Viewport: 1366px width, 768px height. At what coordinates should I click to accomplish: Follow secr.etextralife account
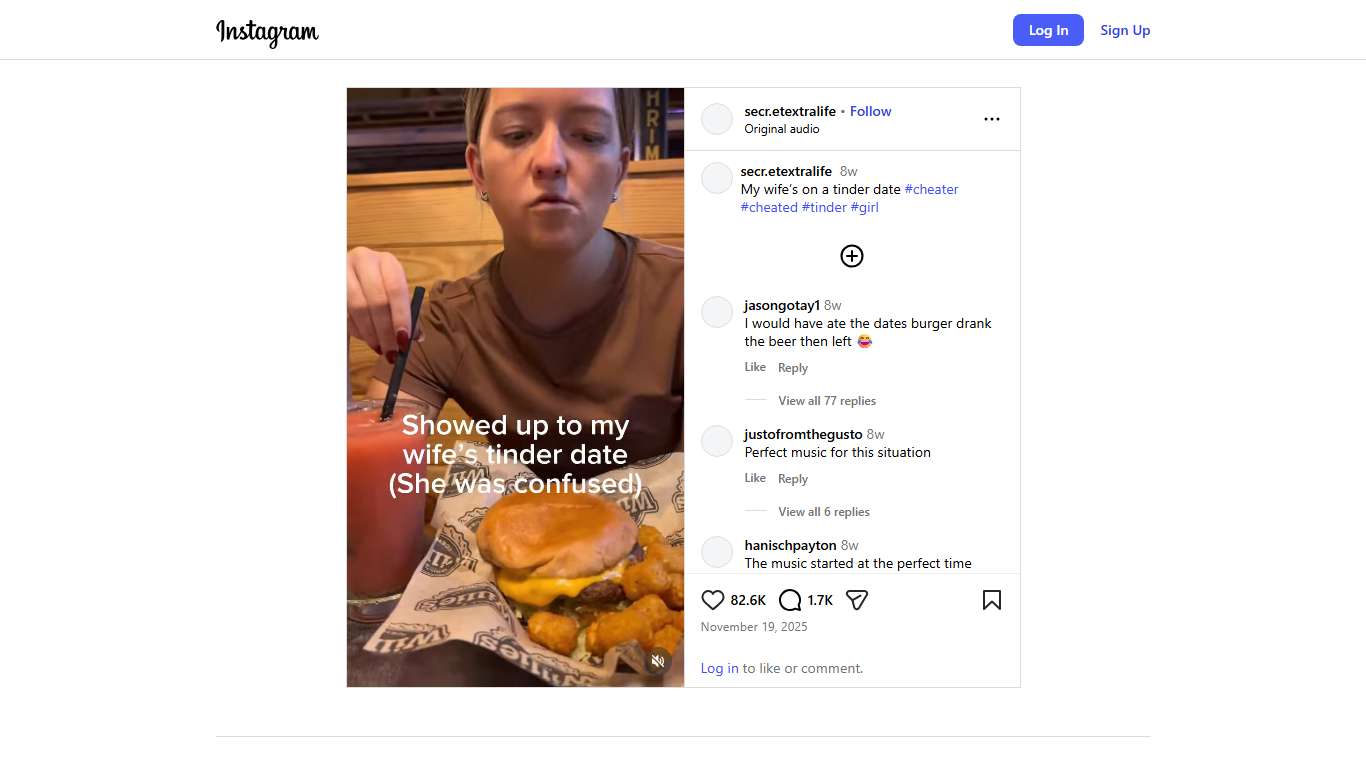click(x=870, y=111)
